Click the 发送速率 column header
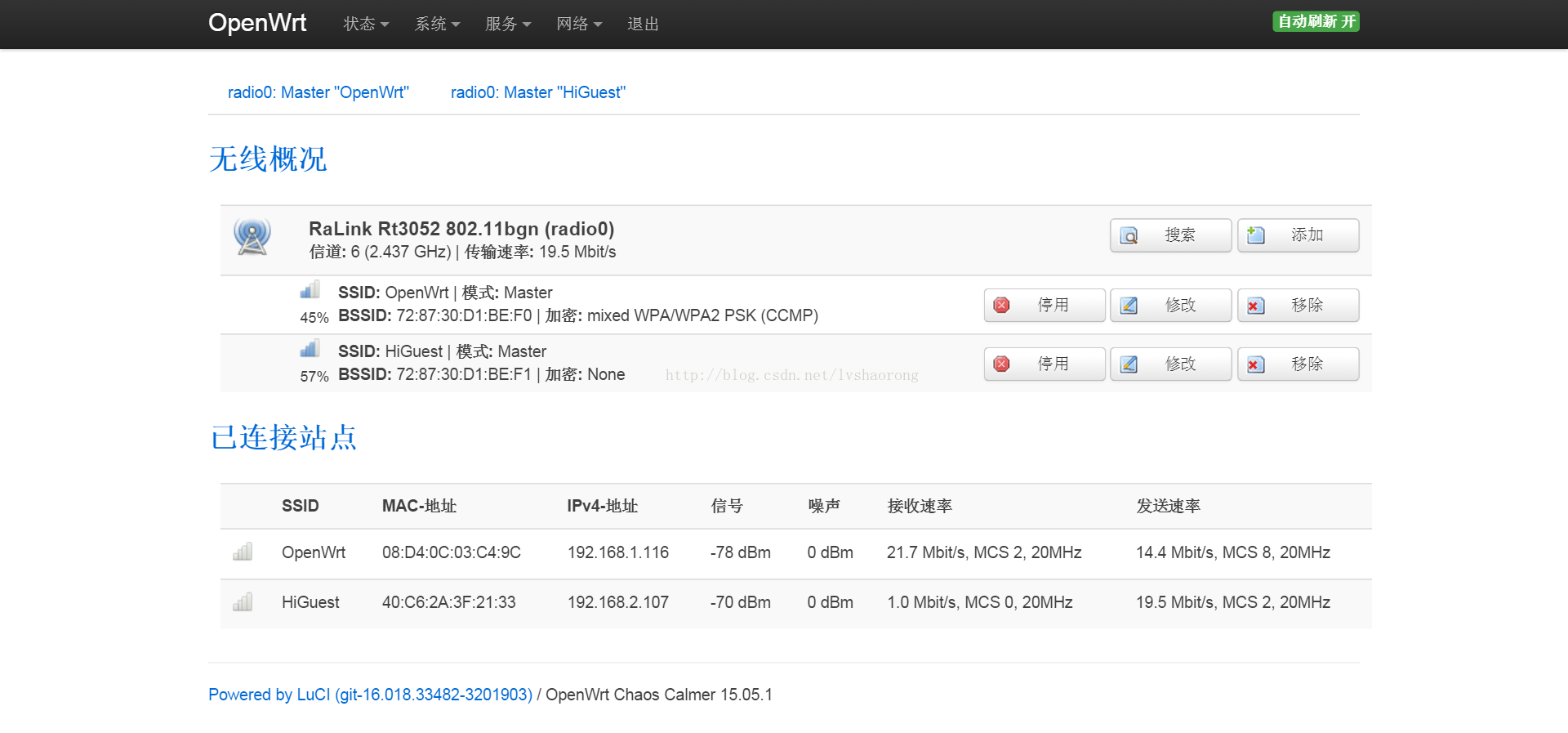 click(1169, 506)
